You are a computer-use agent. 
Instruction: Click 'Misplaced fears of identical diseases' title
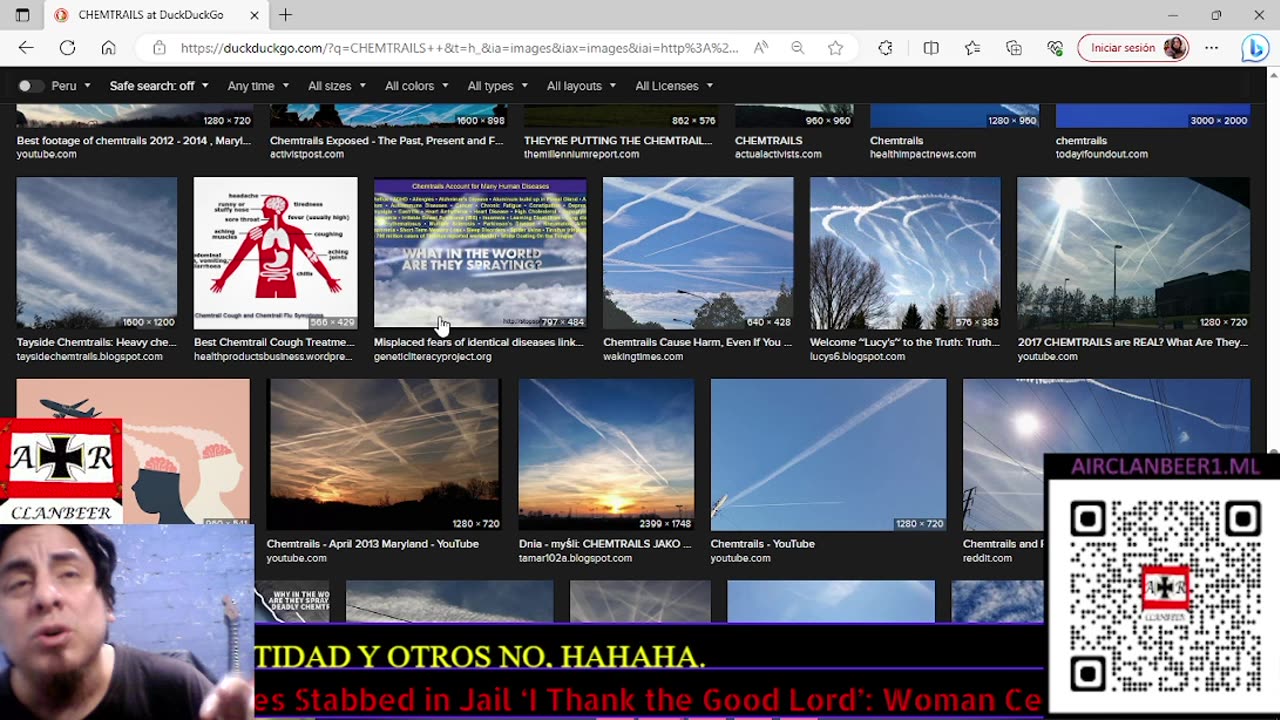(478, 342)
